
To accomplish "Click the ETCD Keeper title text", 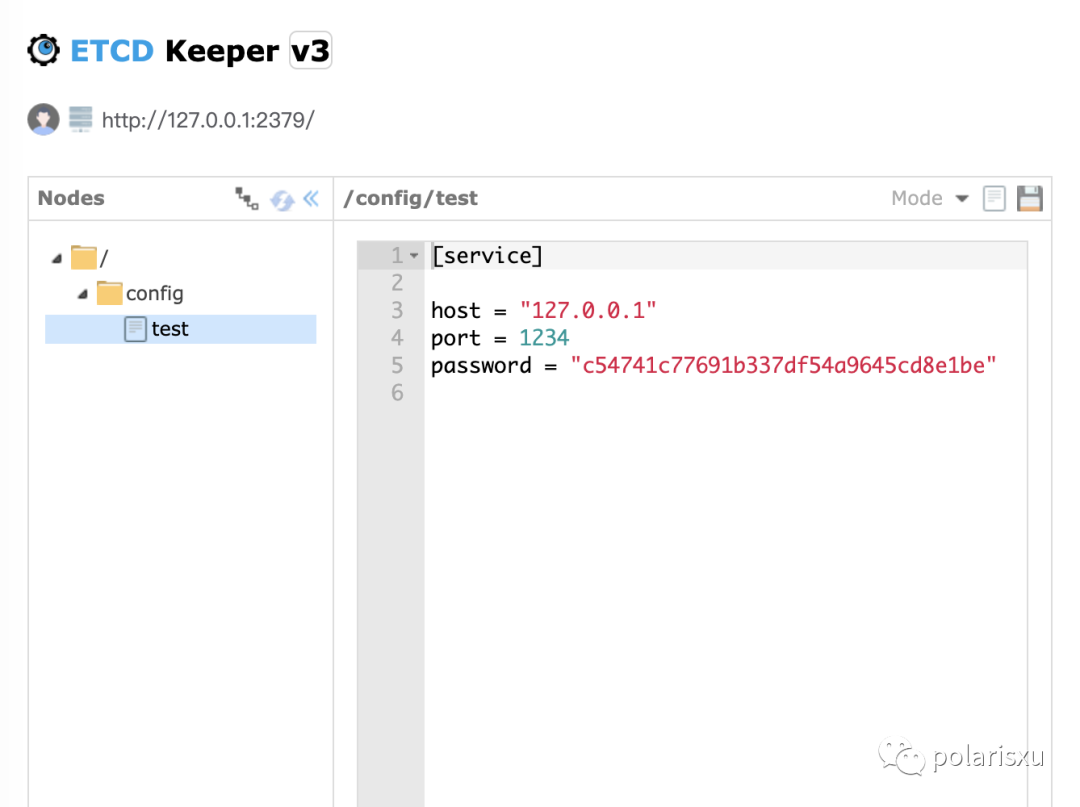I will (175, 51).
